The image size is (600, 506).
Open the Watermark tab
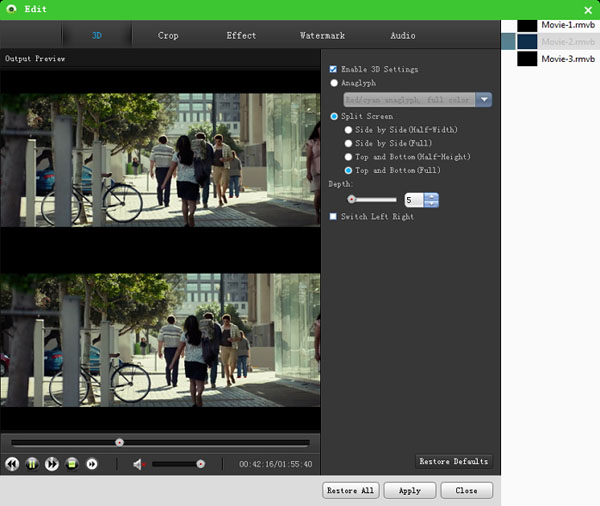click(322, 36)
